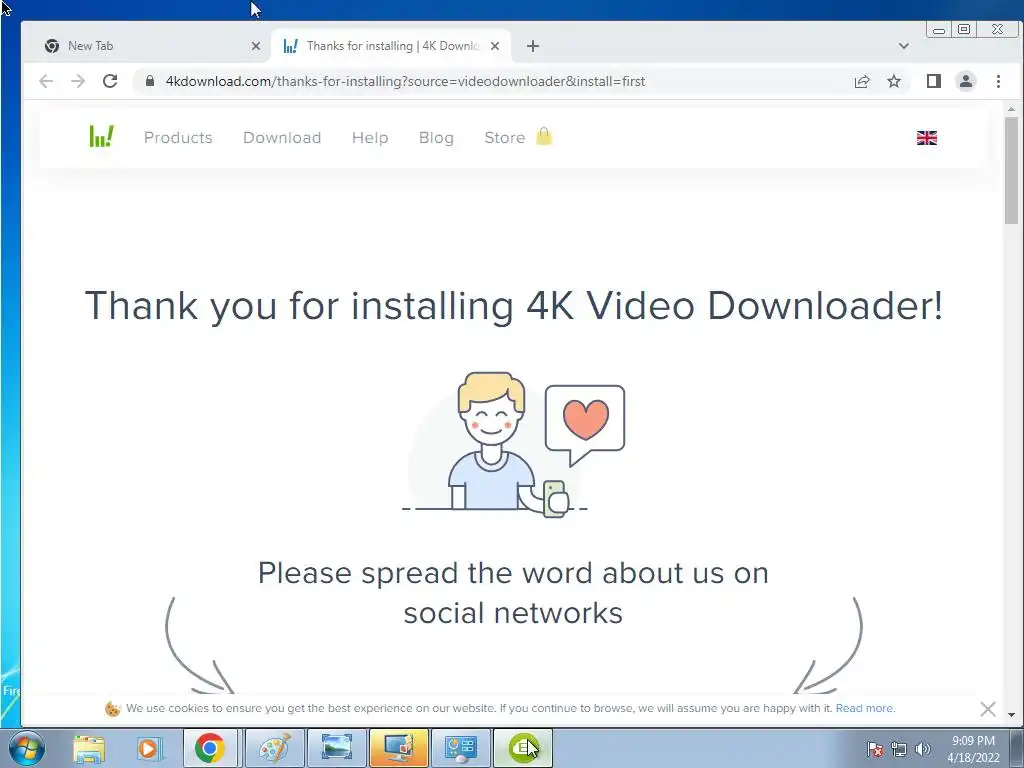This screenshot has width=1024, height=768.
Task: Open the Store link
Action: pos(505,138)
